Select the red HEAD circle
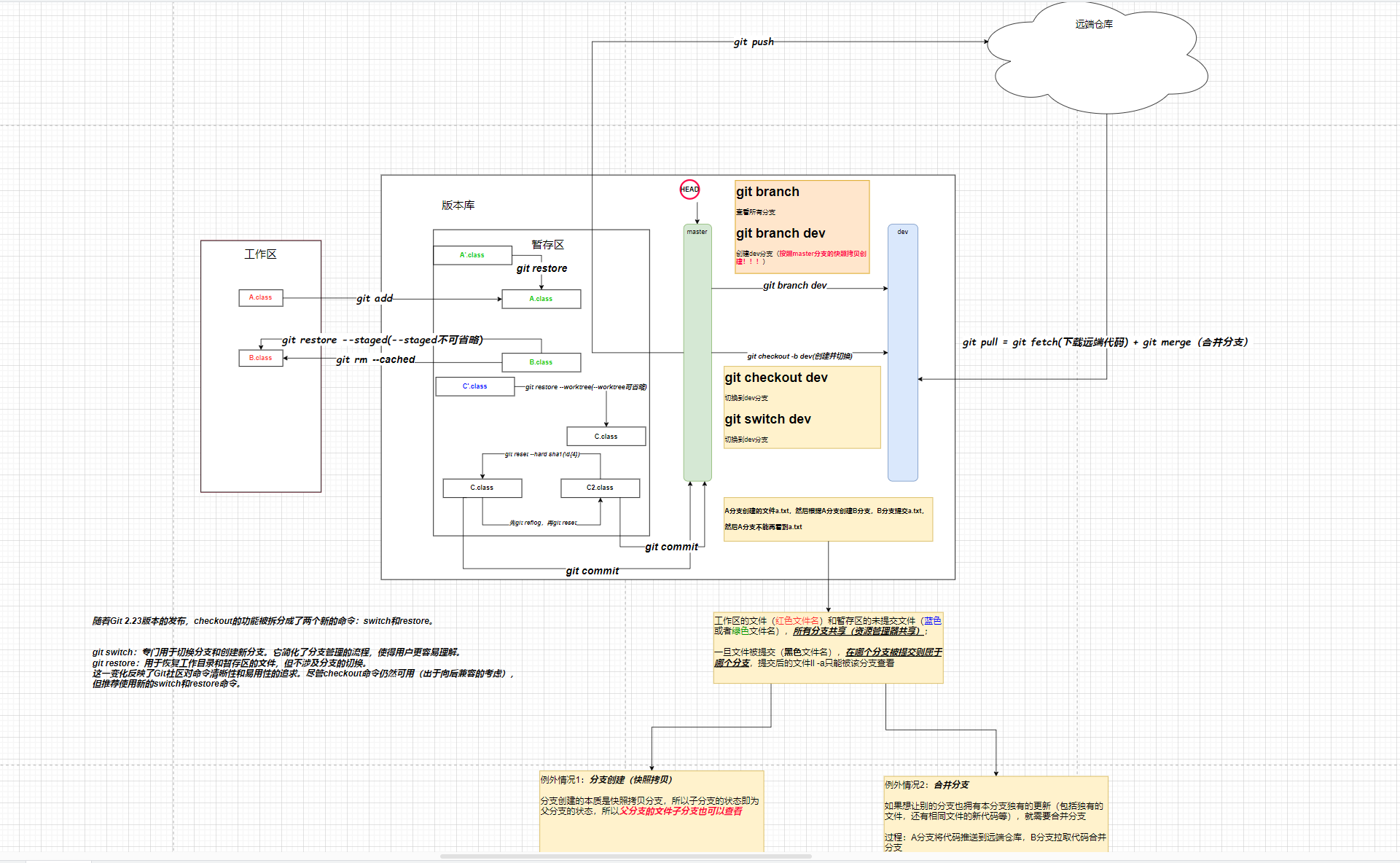 click(x=689, y=190)
